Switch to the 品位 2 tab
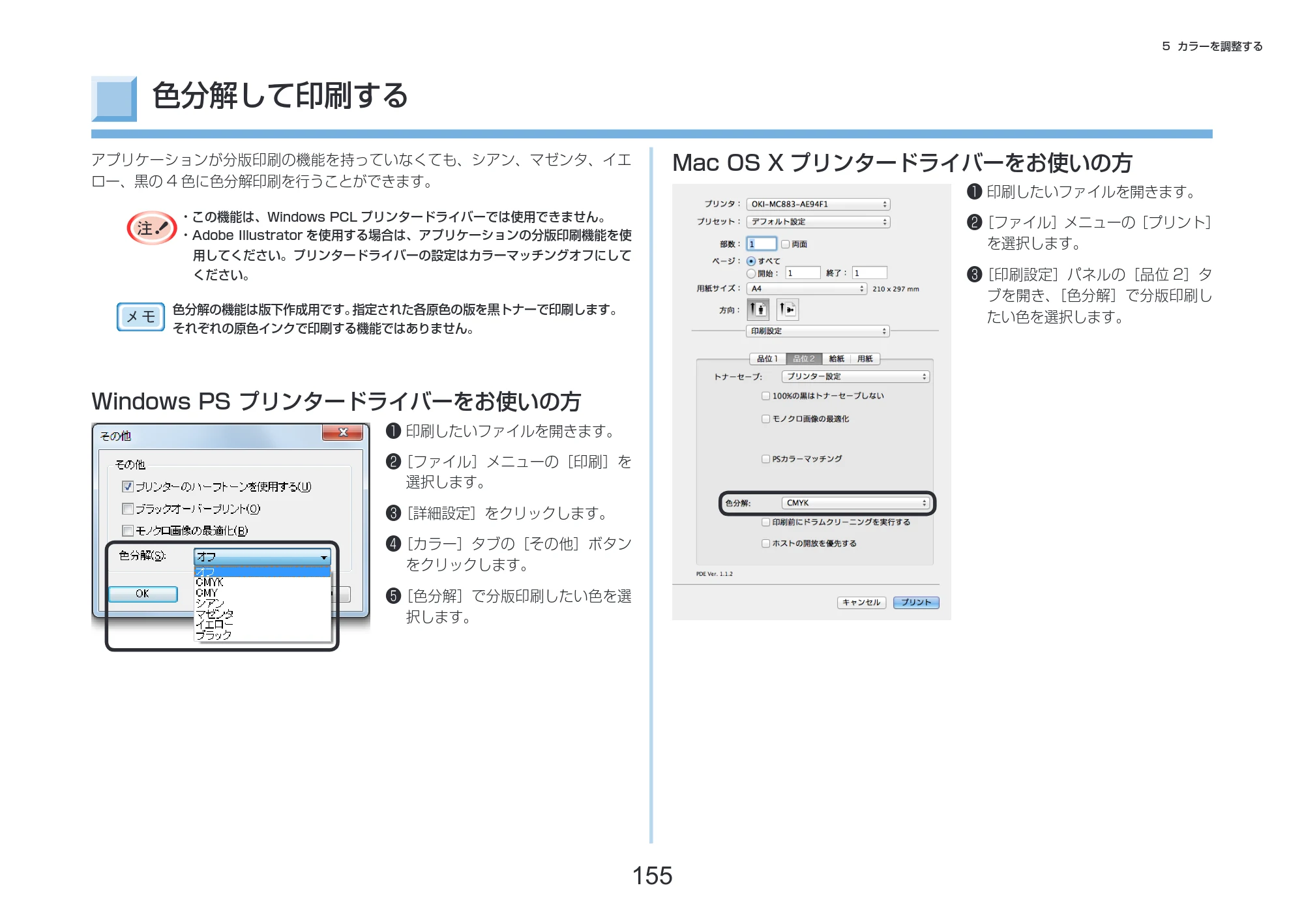 (x=803, y=359)
